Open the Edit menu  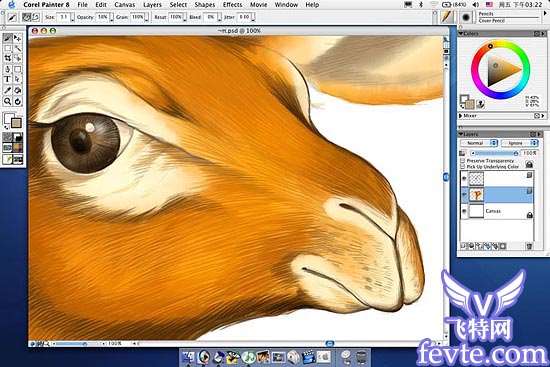pyautogui.click(x=101, y=5)
